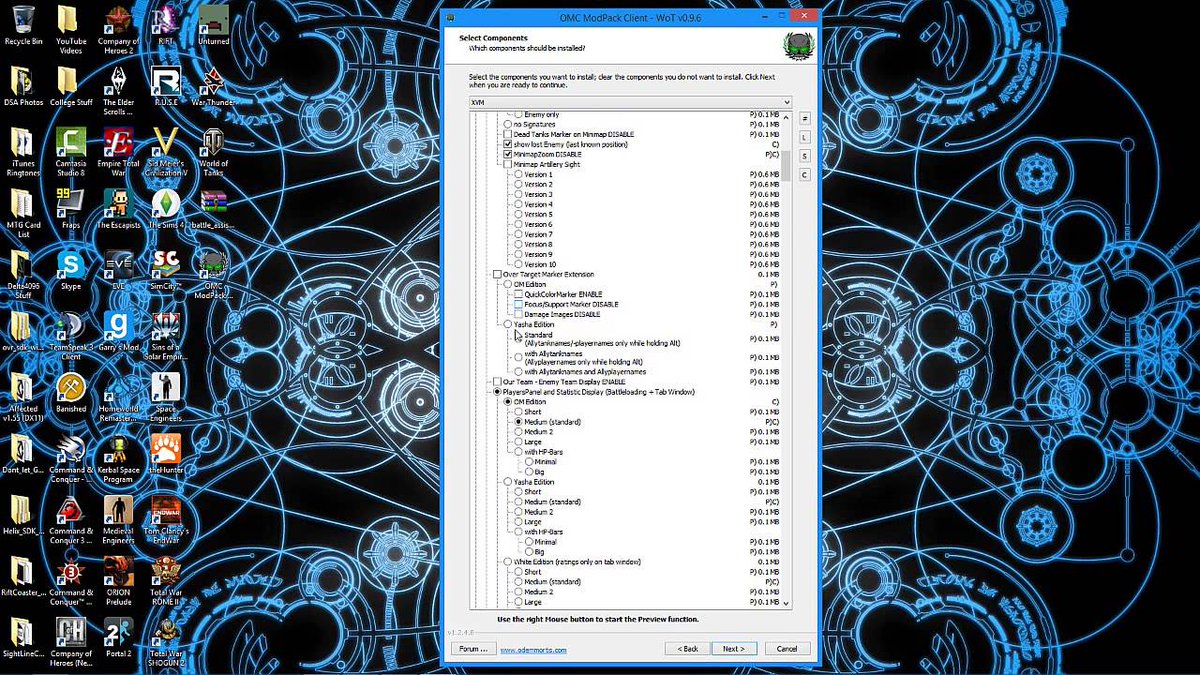Click the 'C' side button beside list

click(803, 175)
